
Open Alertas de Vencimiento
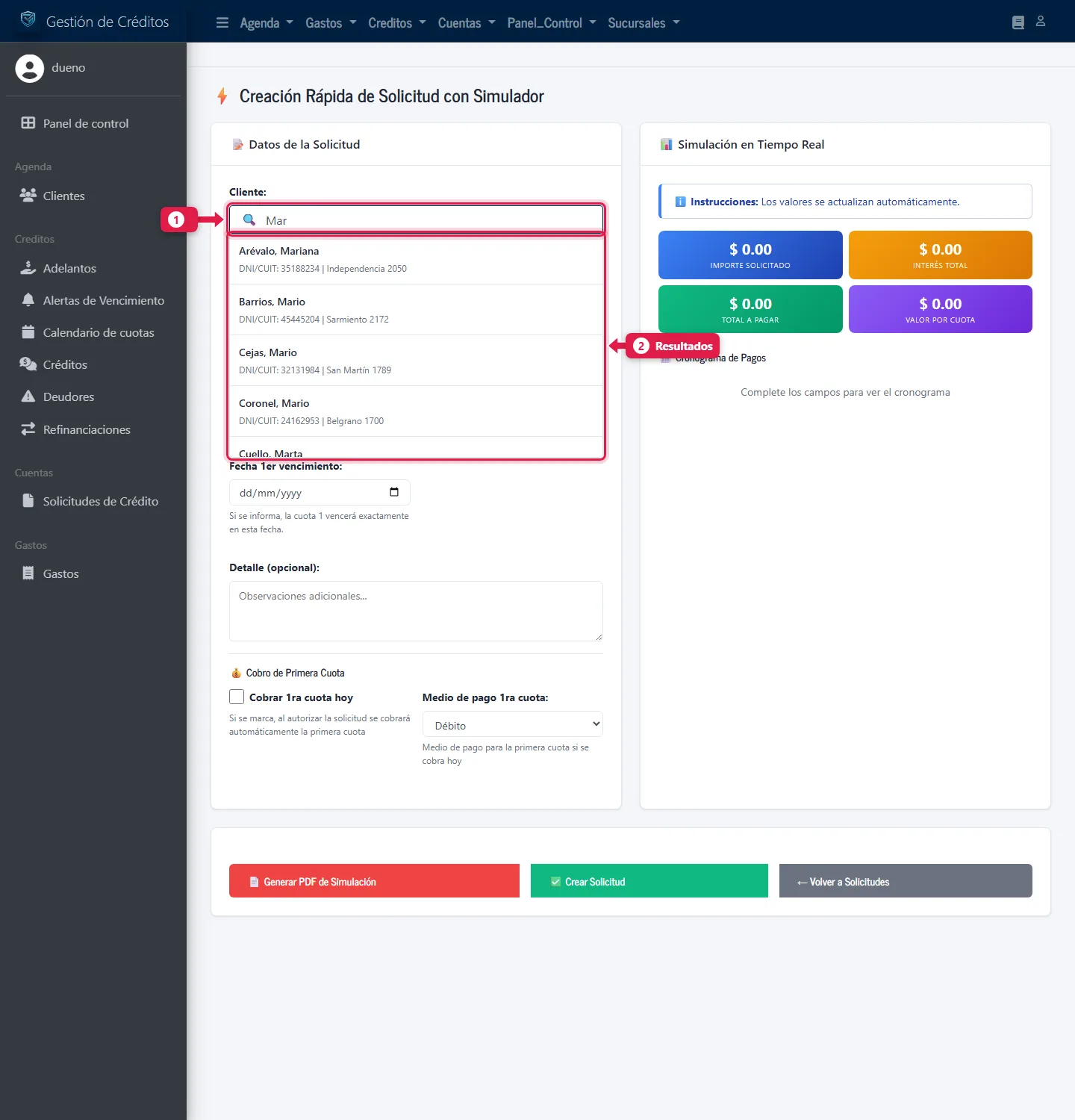coord(93,300)
